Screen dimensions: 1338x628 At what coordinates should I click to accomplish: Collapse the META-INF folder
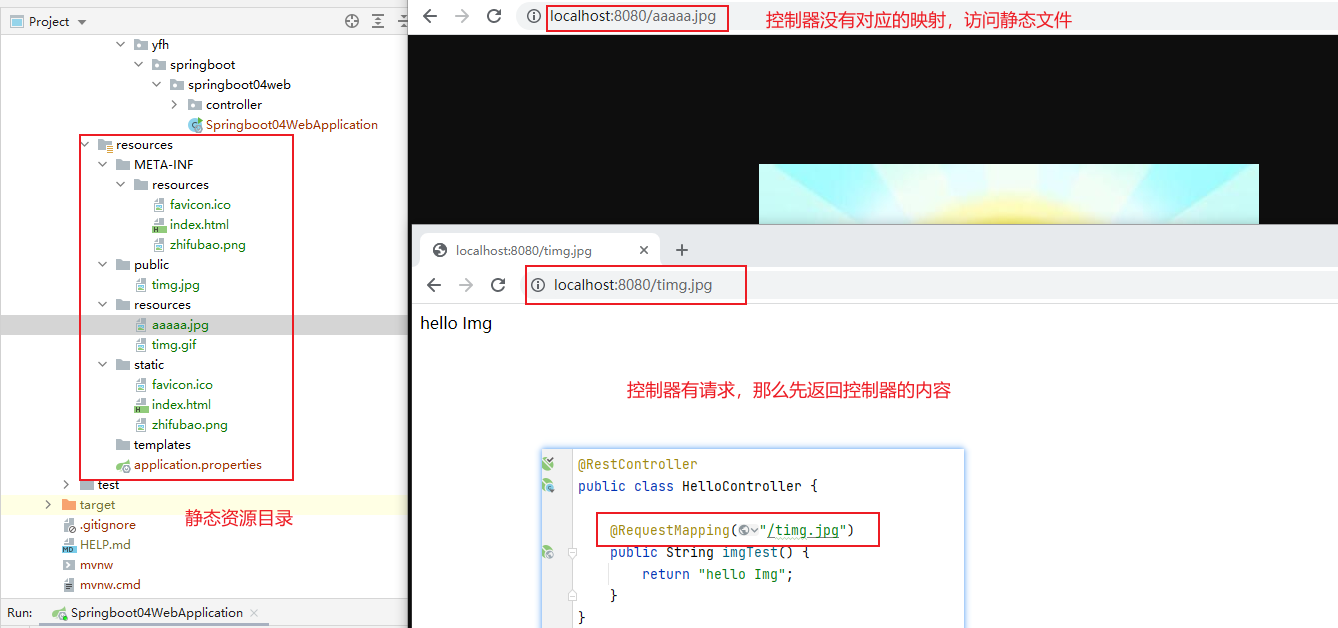(x=103, y=165)
